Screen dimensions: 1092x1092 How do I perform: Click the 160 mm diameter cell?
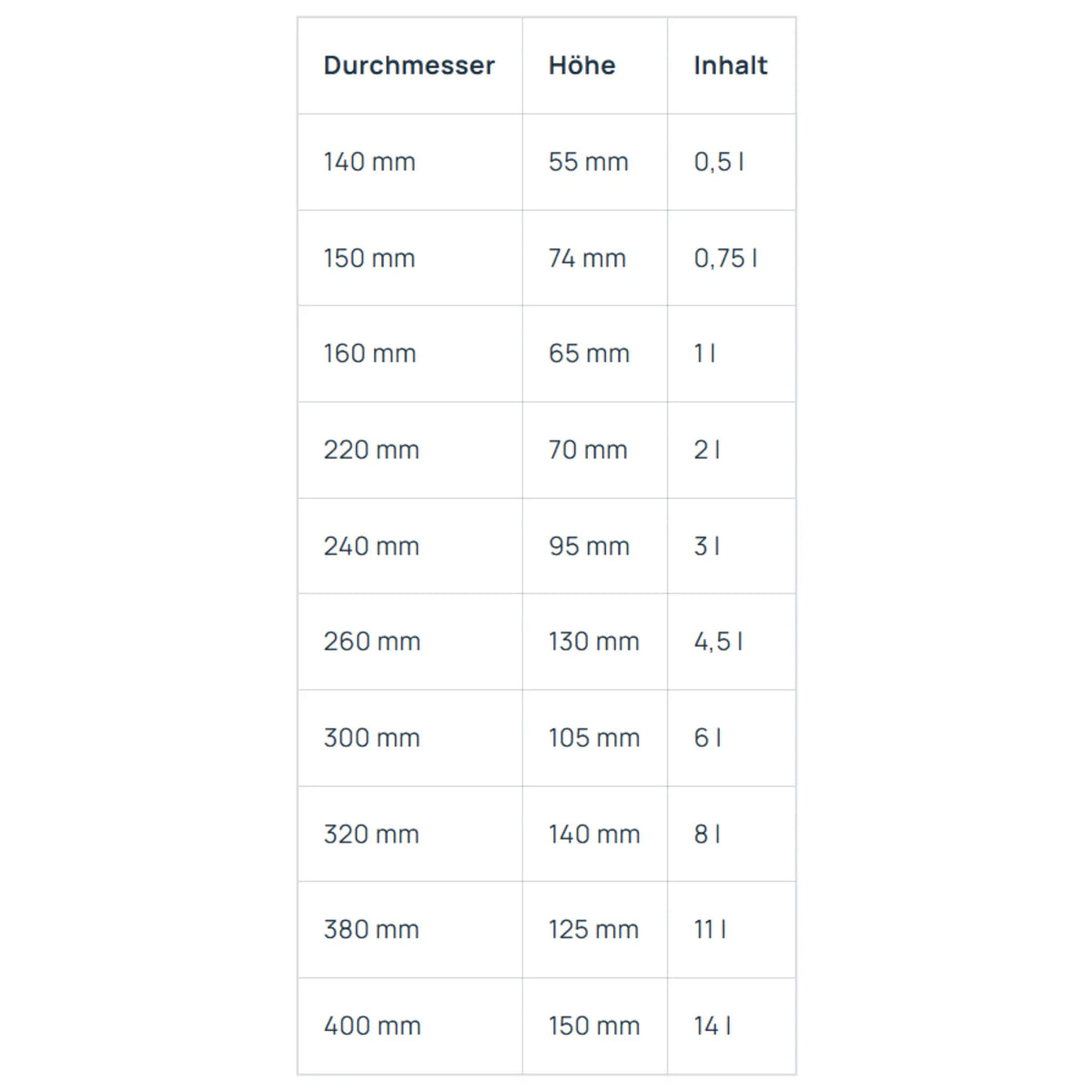[409, 354]
